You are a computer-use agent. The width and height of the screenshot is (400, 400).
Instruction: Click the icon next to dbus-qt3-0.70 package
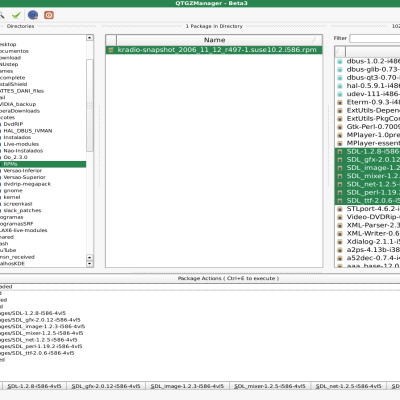coord(340,78)
